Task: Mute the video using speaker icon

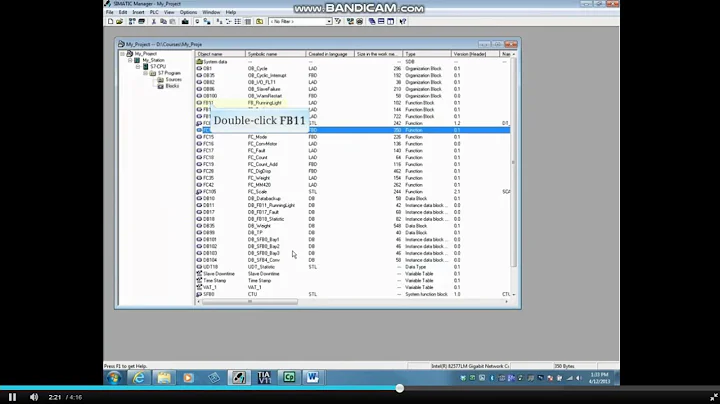Action: (34, 397)
